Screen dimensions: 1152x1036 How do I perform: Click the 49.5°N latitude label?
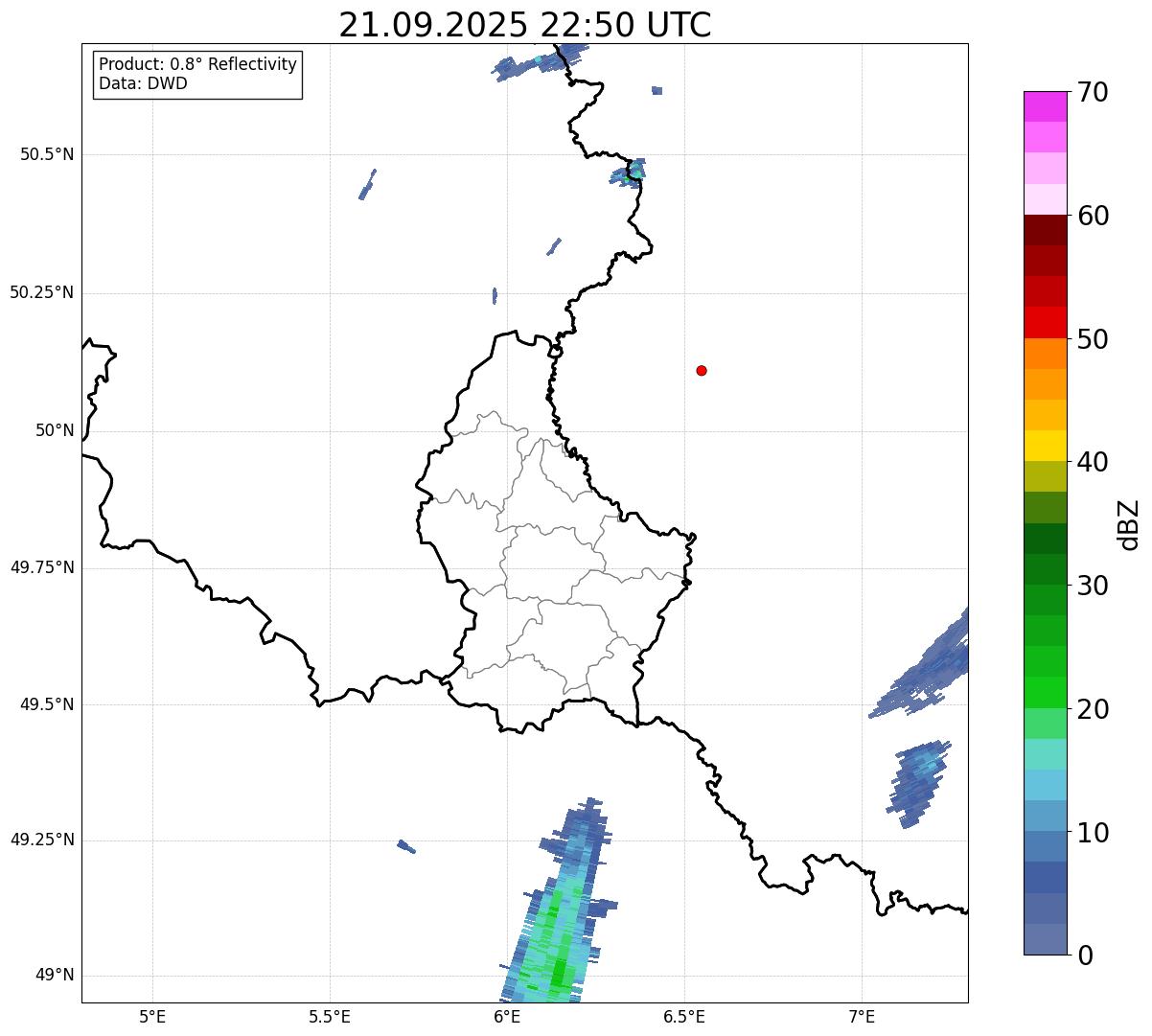pos(47,704)
